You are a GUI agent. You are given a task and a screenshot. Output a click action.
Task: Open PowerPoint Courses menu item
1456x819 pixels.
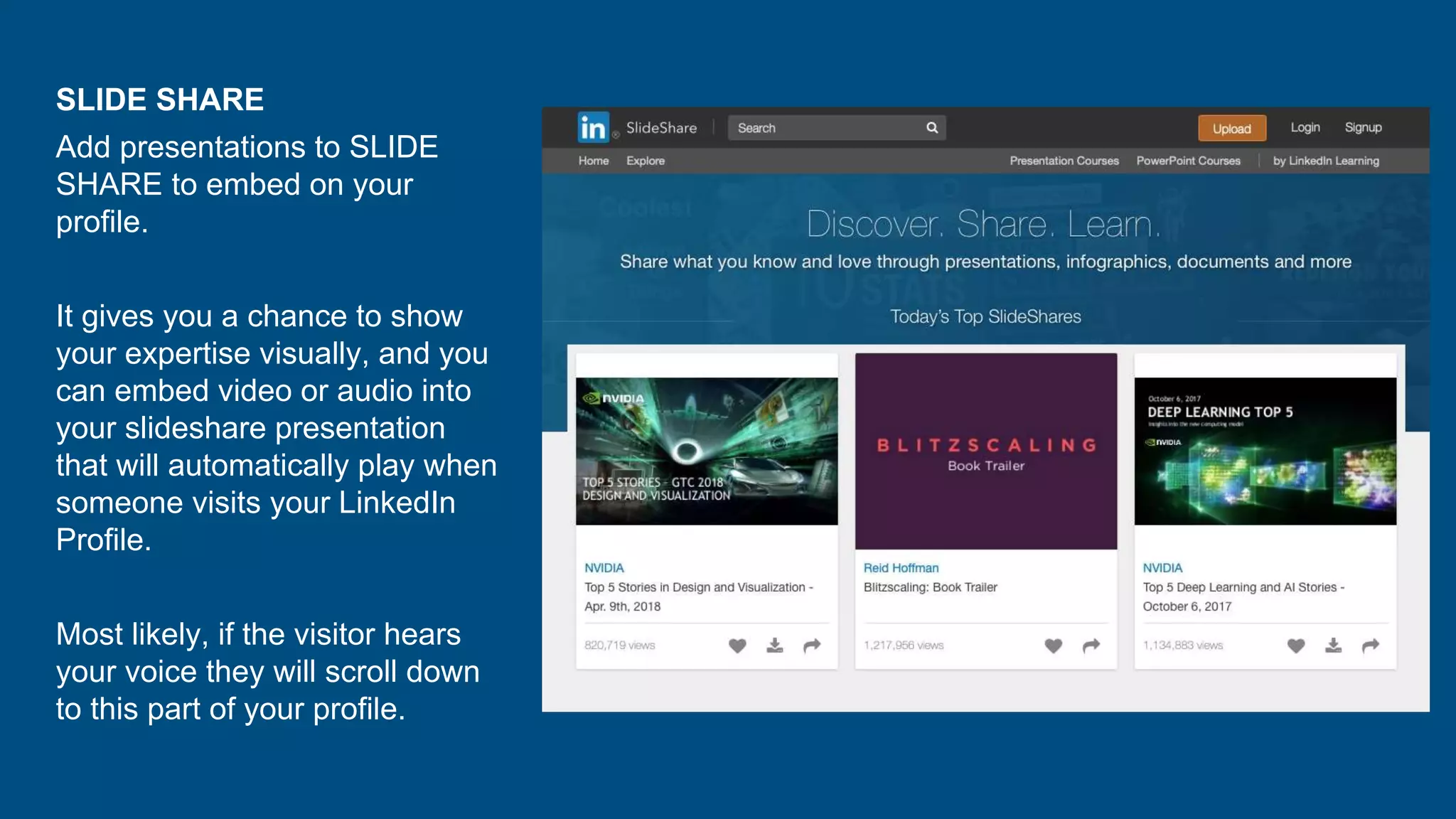tap(1189, 161)
